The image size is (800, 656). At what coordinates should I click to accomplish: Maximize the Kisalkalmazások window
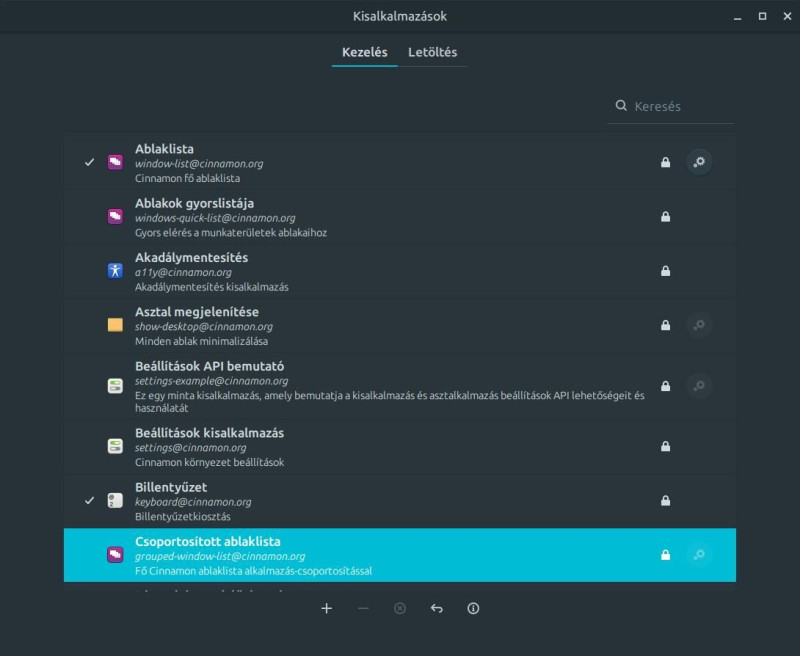pyautogui.click(x=762, y=16)
